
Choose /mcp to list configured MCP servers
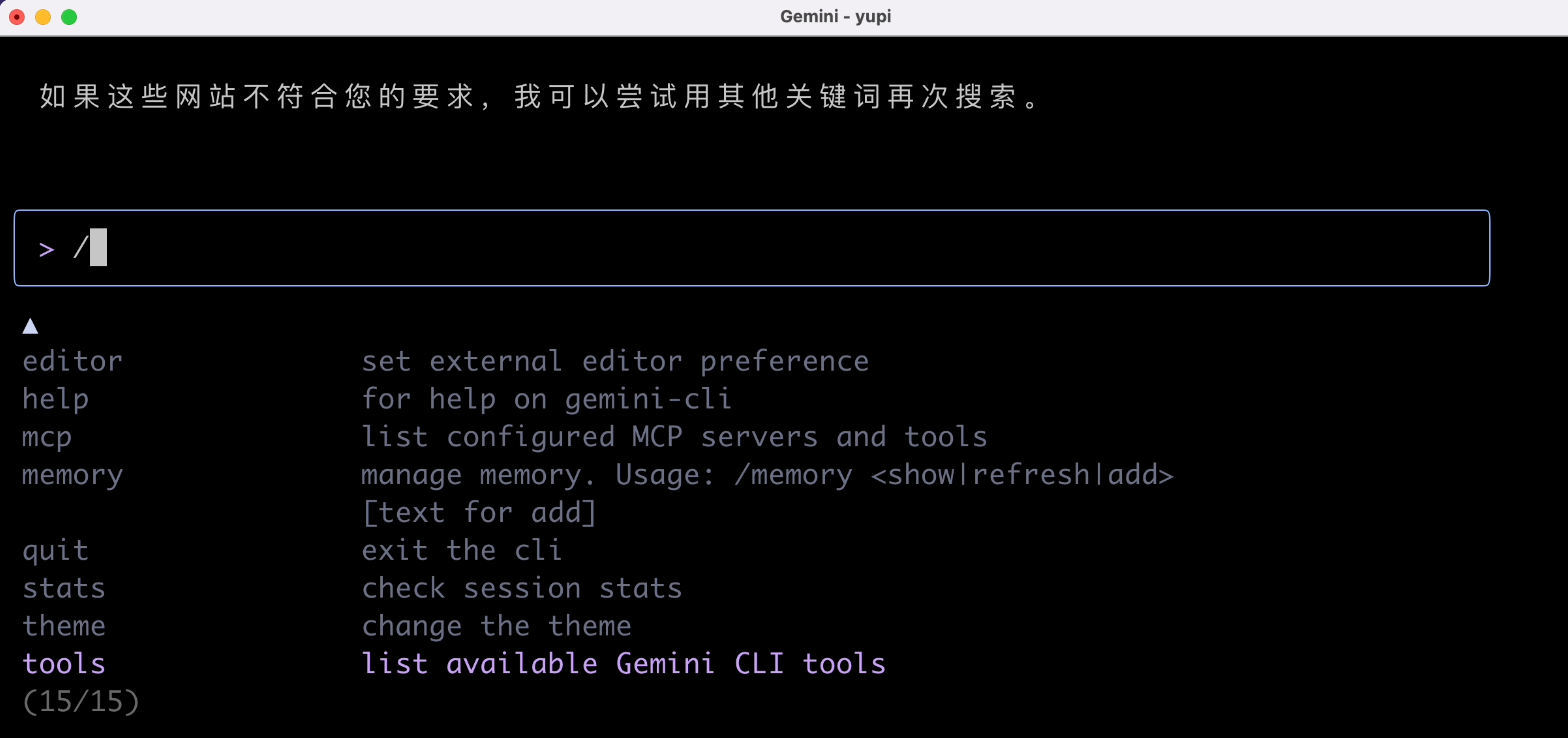(x=45, y=436)
